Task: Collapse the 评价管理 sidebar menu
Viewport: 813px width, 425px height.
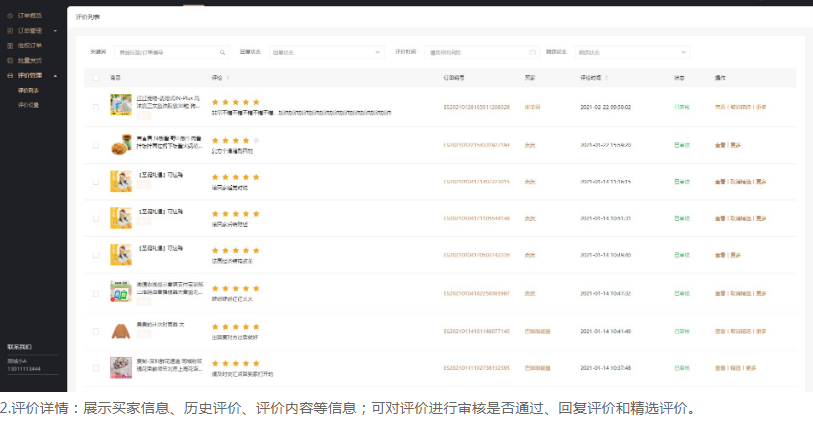Action: point(55,75)
